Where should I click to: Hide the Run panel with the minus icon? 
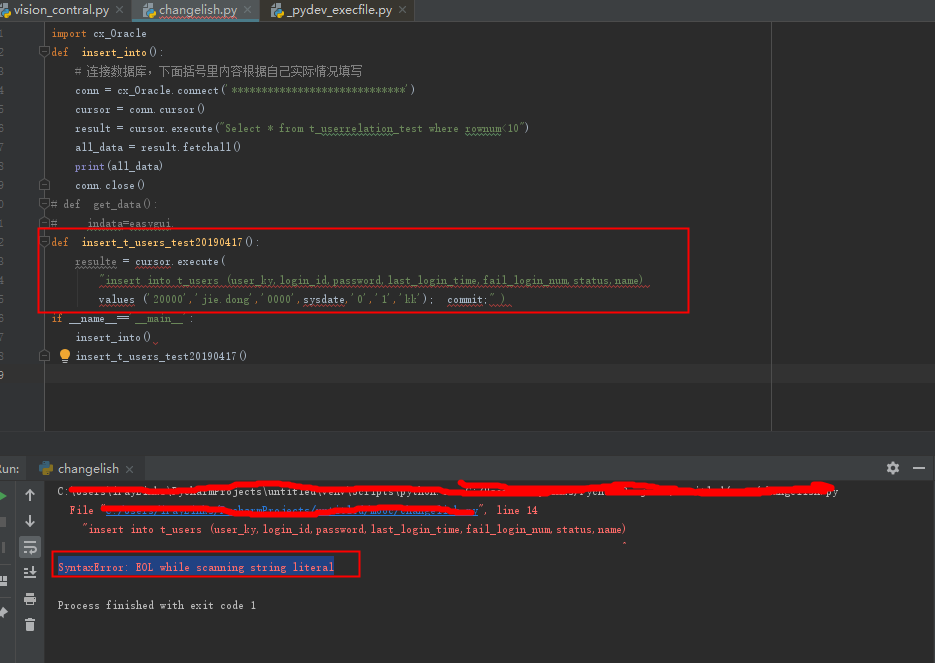click(919, 468)
